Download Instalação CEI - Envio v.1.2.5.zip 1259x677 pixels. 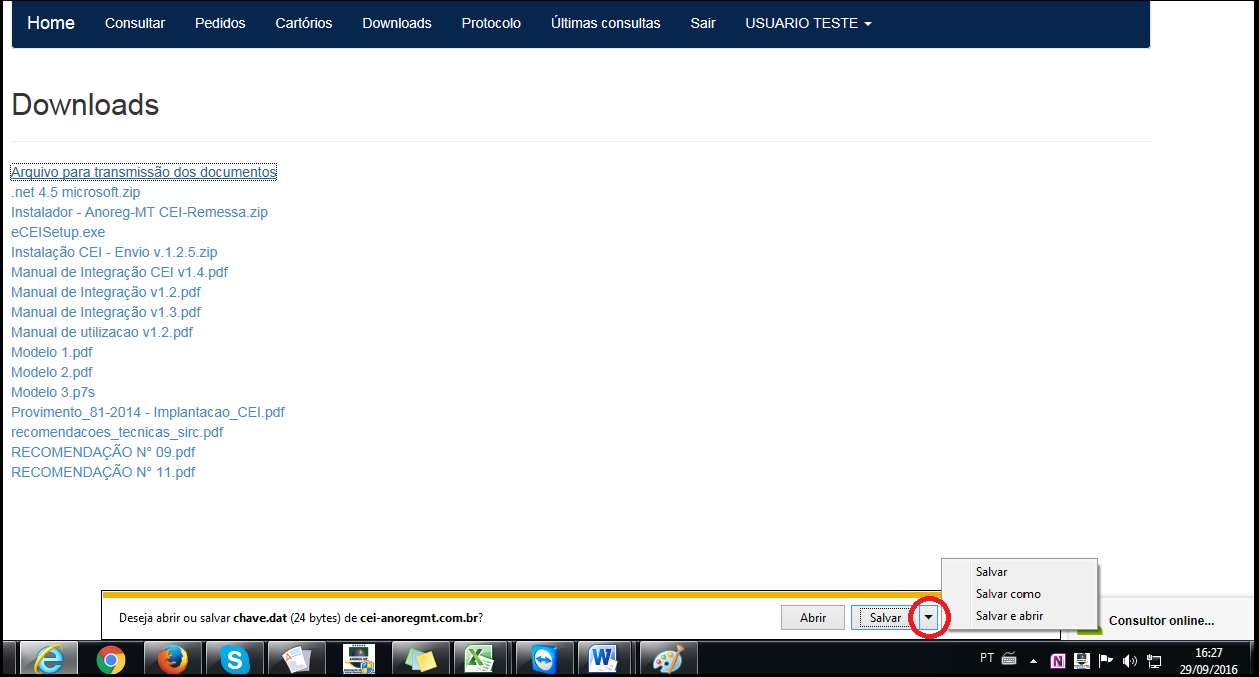[x=114, y=252]
